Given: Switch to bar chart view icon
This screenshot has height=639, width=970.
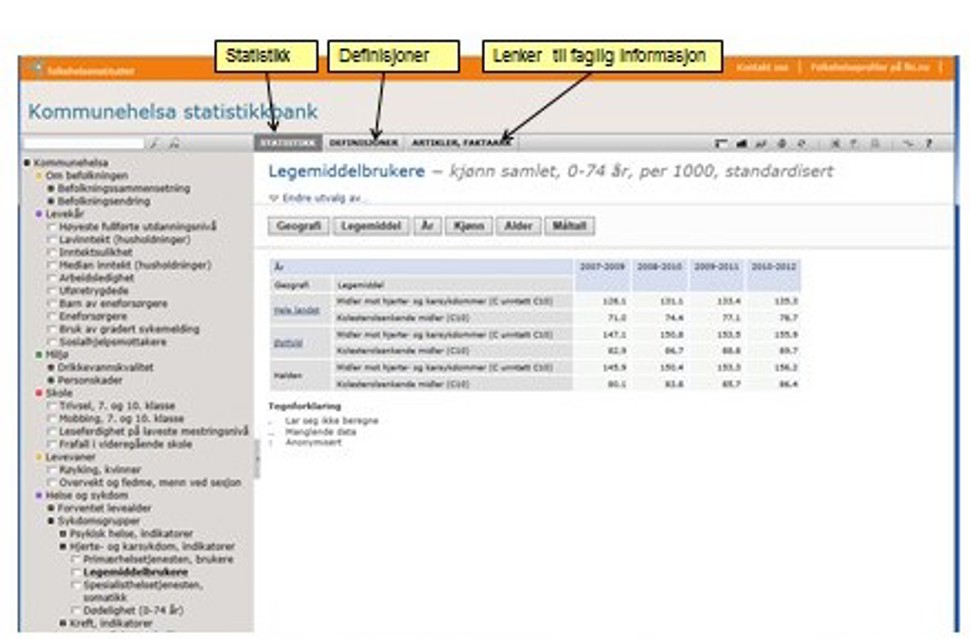Looking at the screenshot, I should (x=743, y=144).
